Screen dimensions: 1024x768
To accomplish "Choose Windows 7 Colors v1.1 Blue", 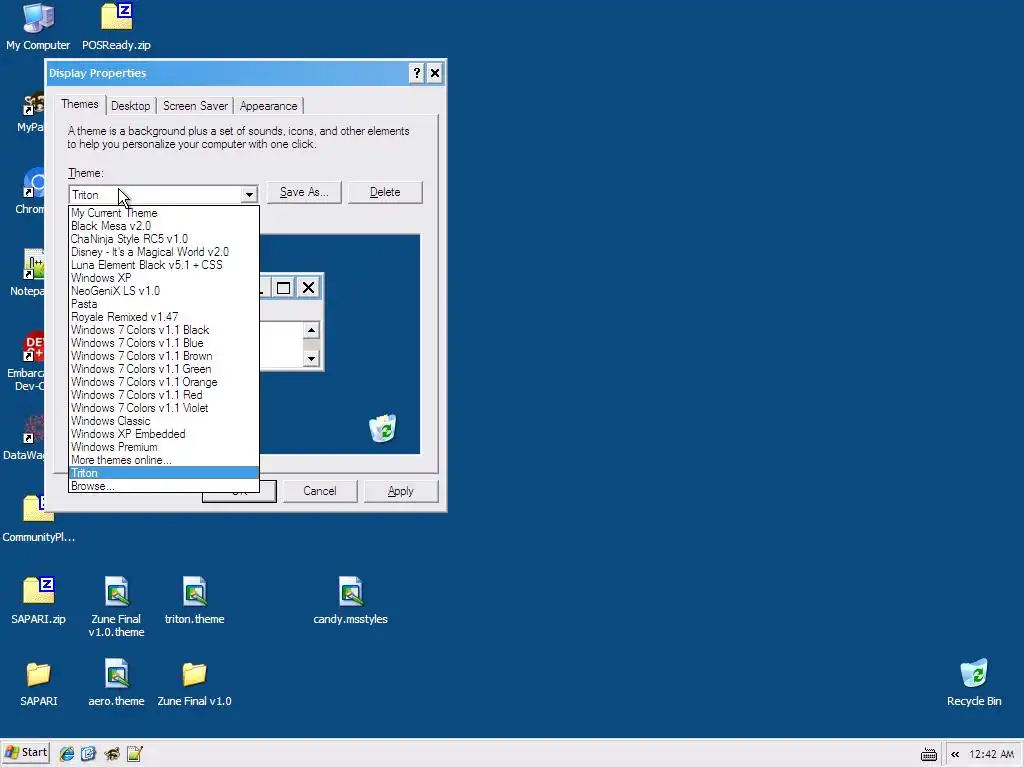I will (163, 343).
